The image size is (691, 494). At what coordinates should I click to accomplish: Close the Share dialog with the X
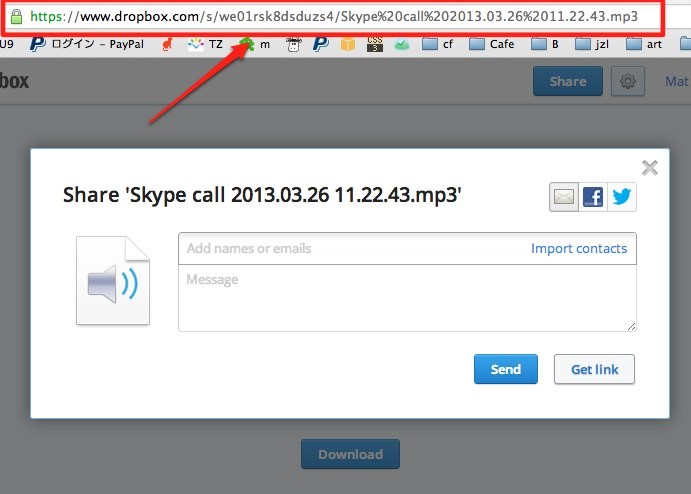650,168
